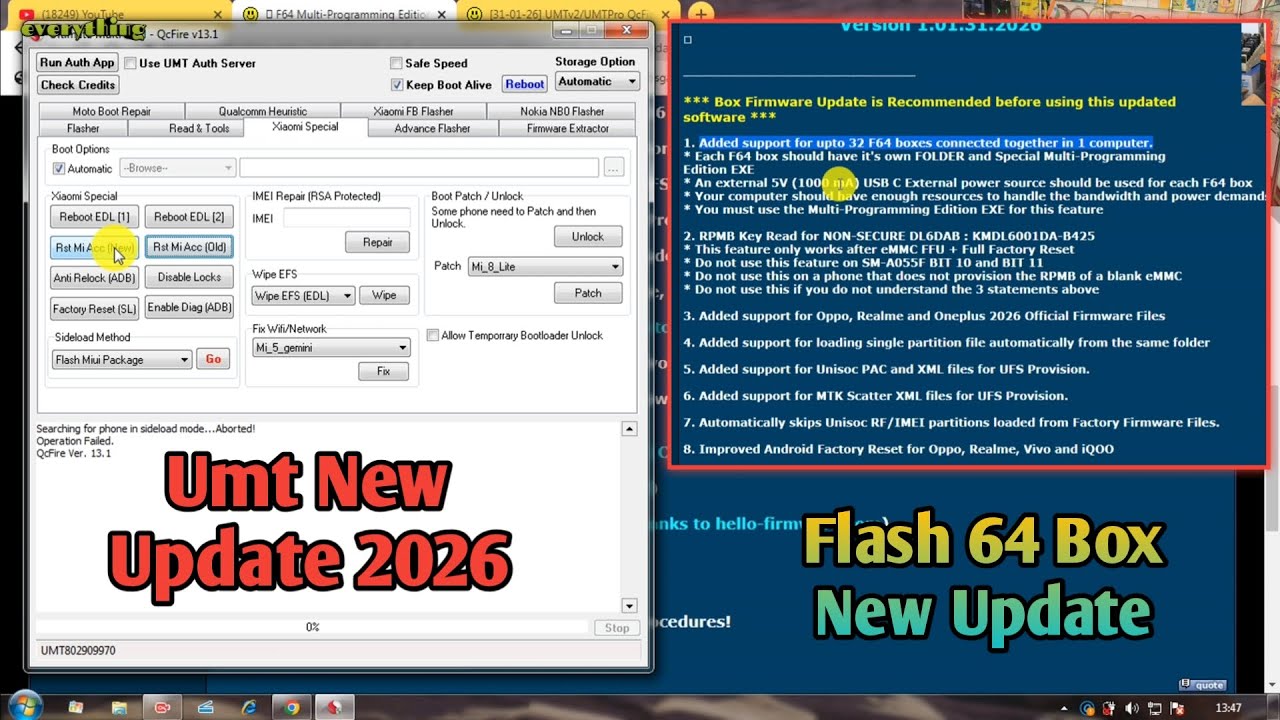Select the Xiaomi Special tab
1280x720 pixels.
[305, 127]
